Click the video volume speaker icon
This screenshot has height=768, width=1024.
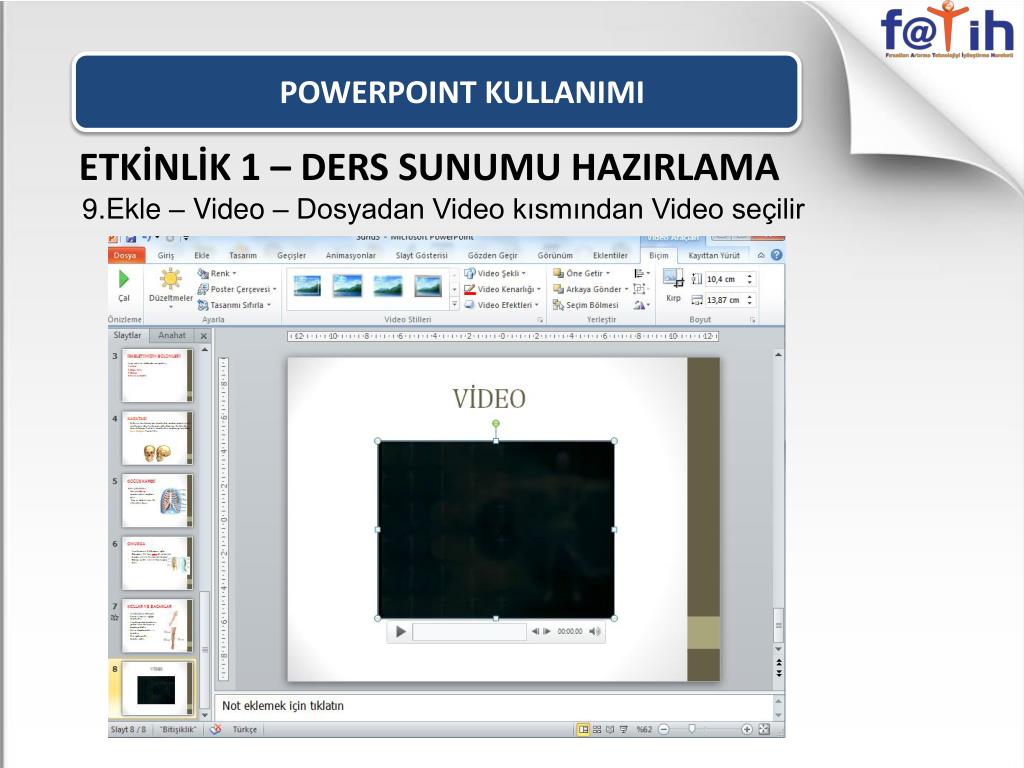(594, 632)
